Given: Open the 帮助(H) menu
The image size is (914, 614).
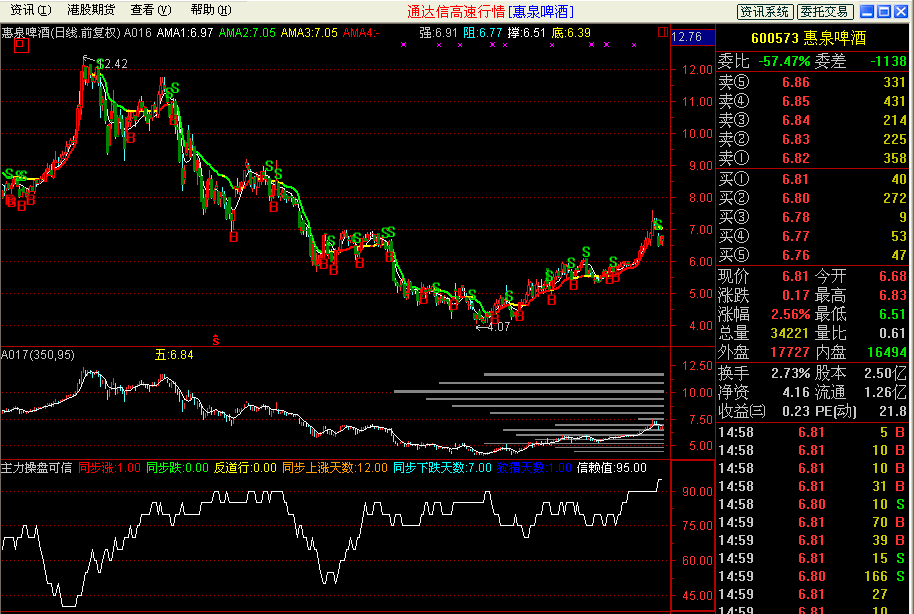Looking at the screenshot, I should (210, 10).
